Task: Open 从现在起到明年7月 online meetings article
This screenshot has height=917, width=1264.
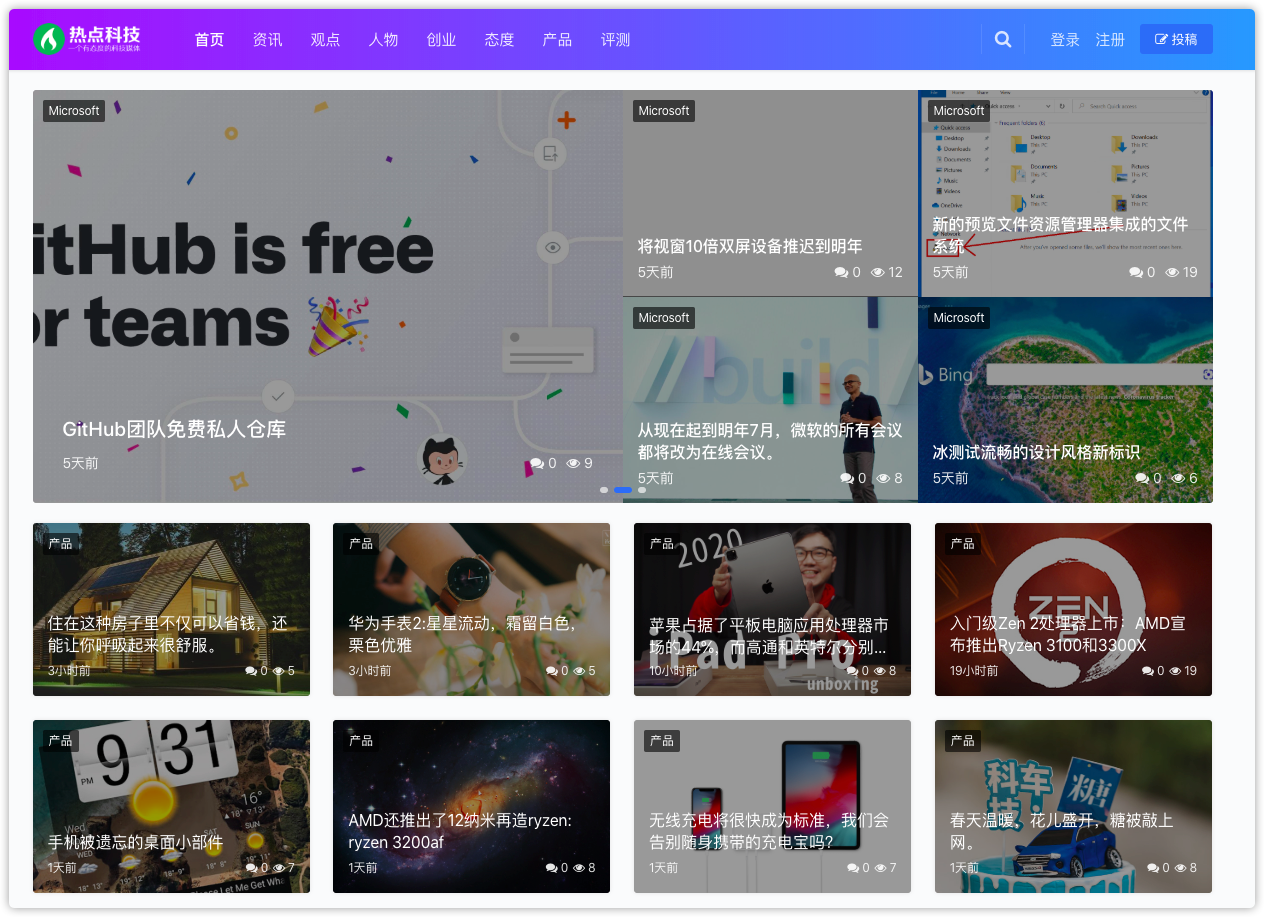Action: (770, 441)
